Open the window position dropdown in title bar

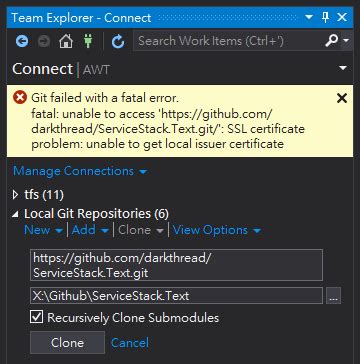pos(309,17)
